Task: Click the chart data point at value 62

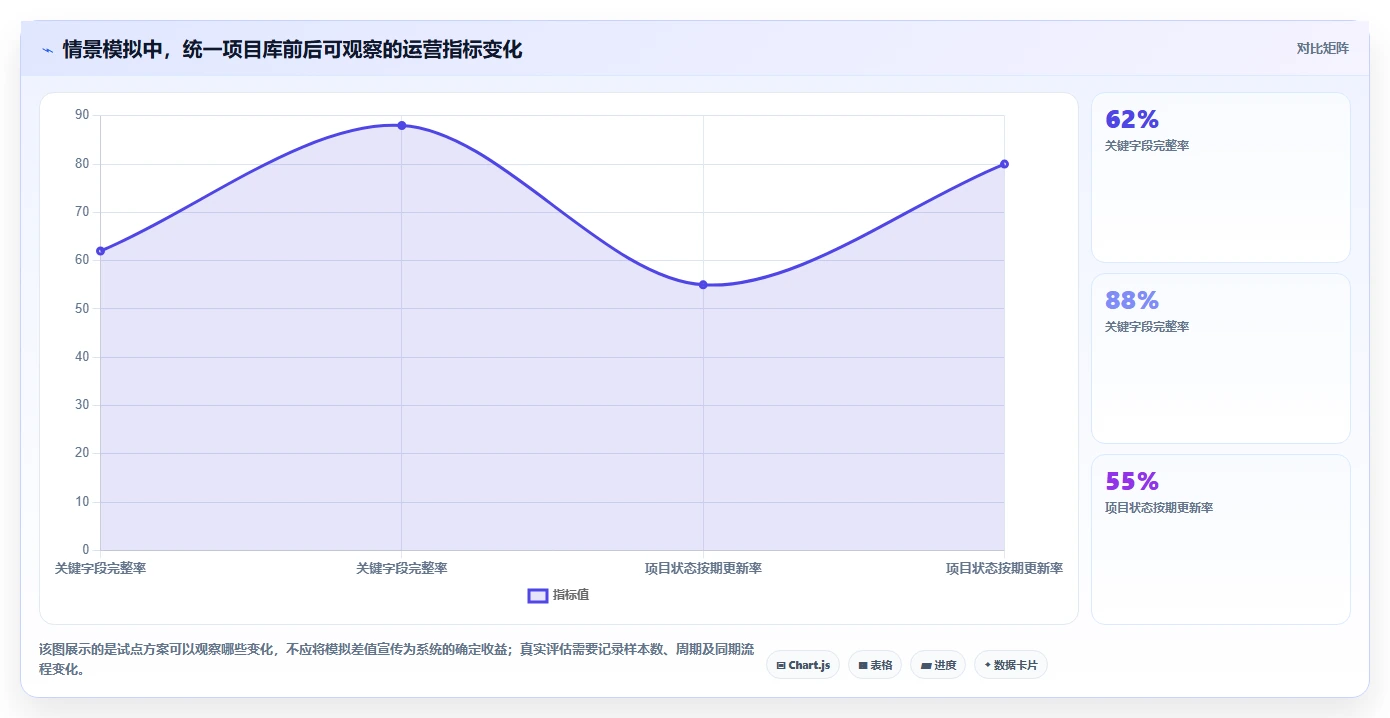Action: (x=101, y=251)
